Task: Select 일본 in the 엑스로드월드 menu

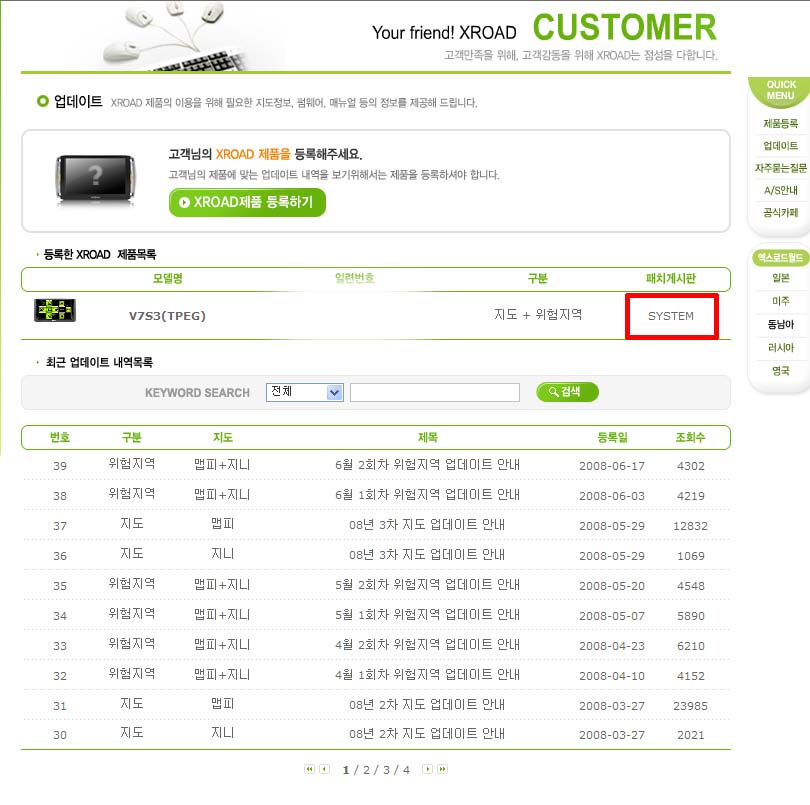Action: pos(780,278)
